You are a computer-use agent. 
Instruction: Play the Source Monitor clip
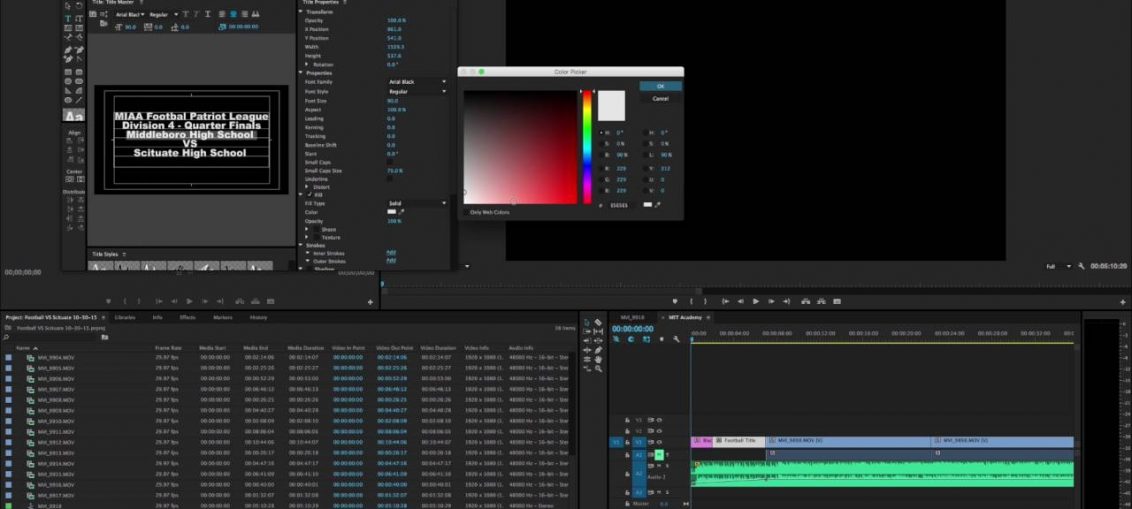189,301
